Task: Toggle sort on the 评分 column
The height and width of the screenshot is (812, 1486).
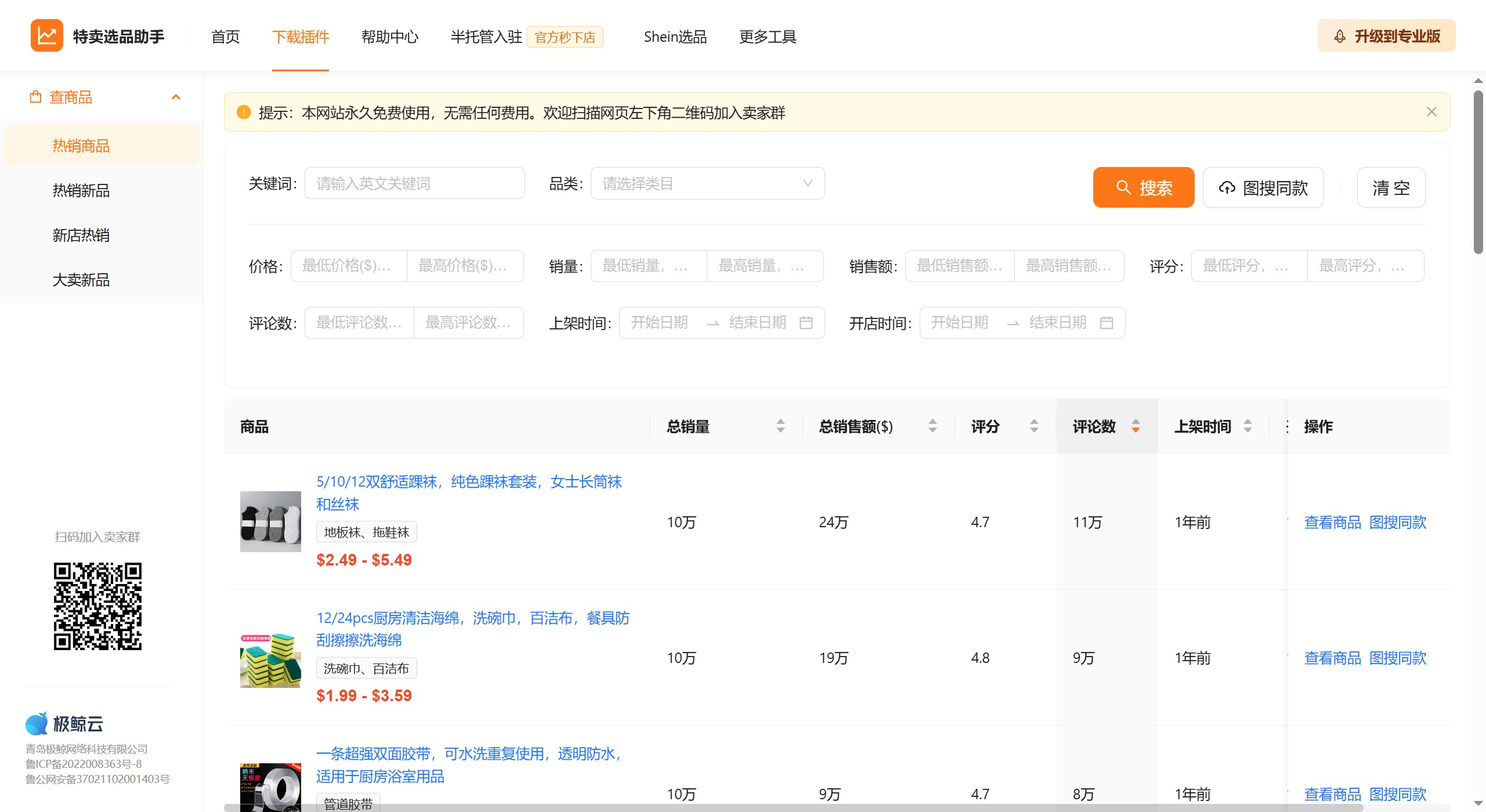Action: pyautogui.click(x=1033, y=426)
